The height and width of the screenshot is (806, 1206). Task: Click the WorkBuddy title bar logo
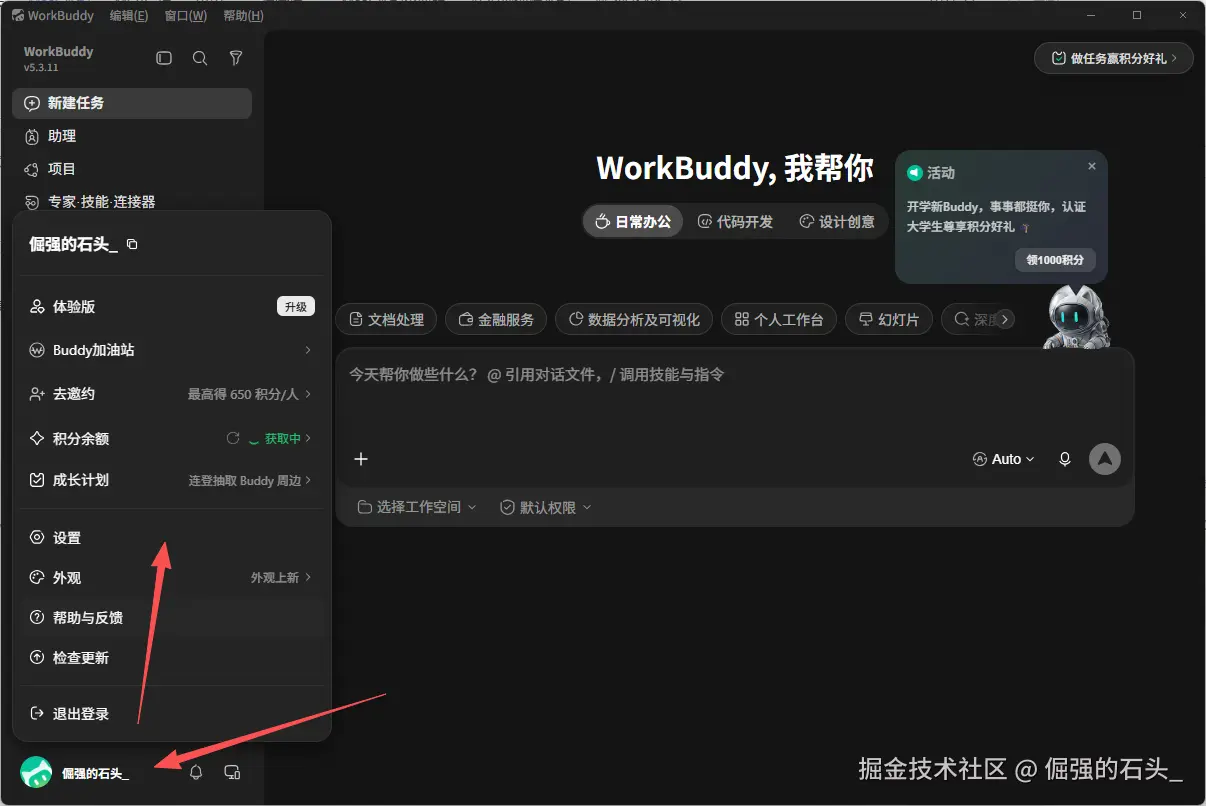coord(18,16)
